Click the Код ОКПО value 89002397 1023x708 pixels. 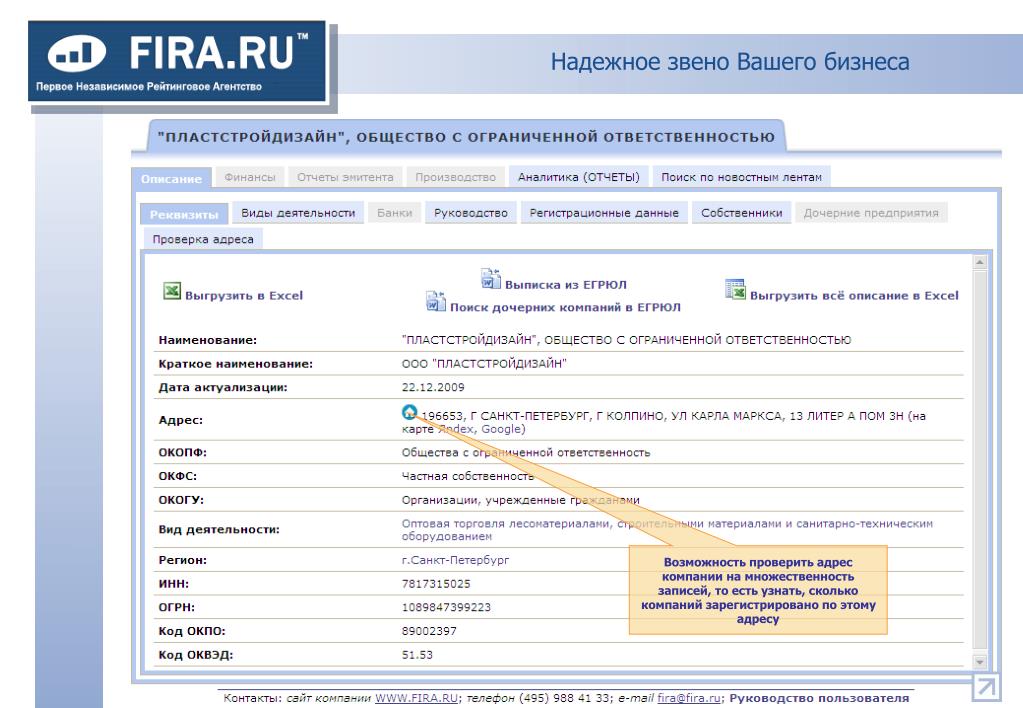(x=429, y=631)
